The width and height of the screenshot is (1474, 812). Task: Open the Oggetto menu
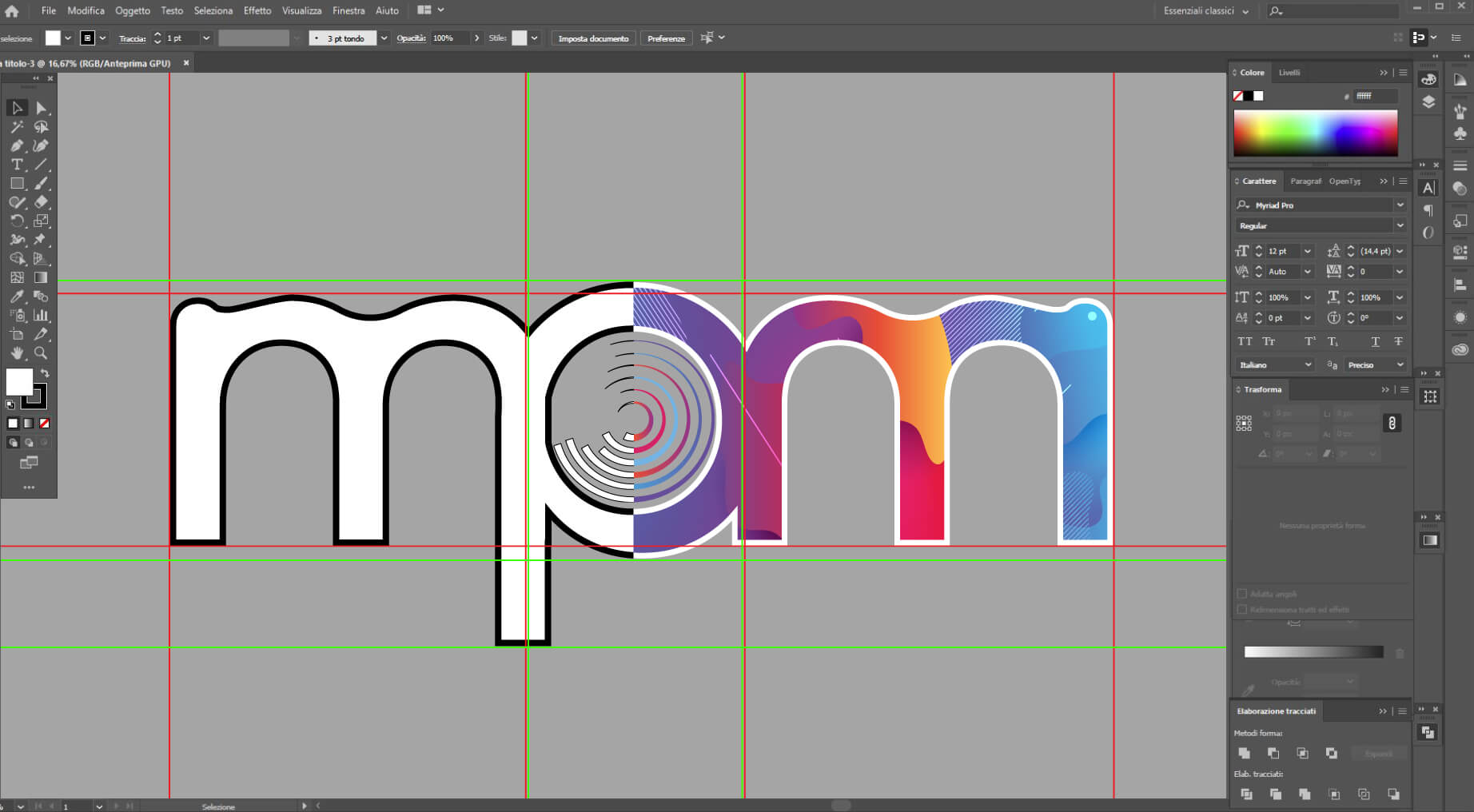[133, 10]
